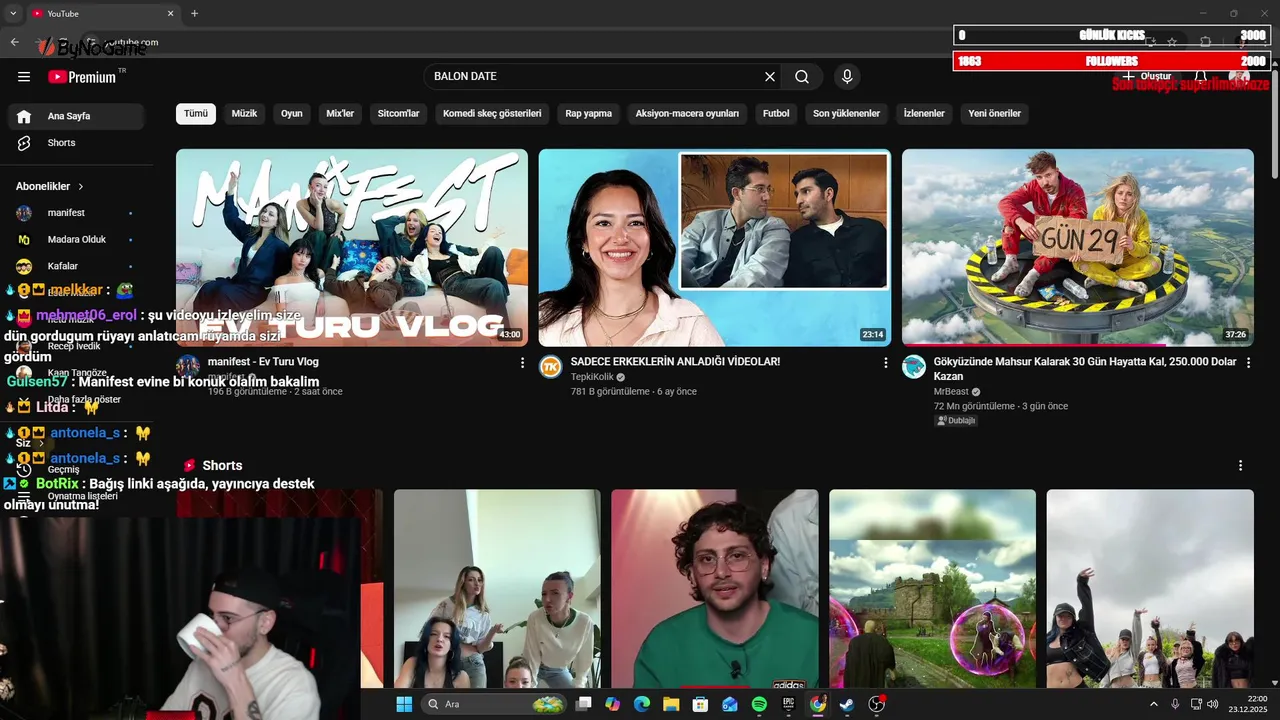Open Kafalar subscription in sidebar
This screenshot has width=1280, height=720.
(76, 267)
